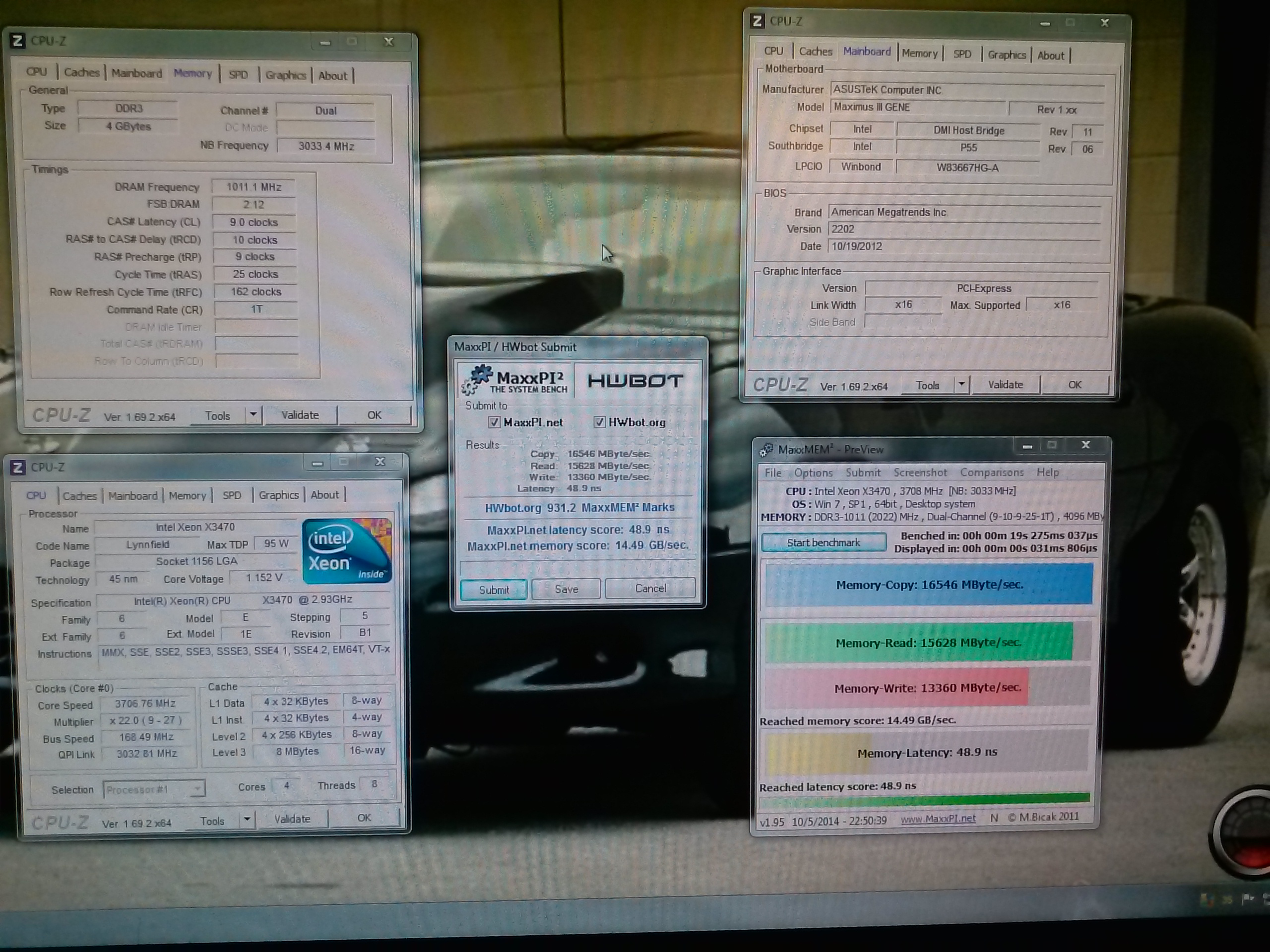Toggle the HWbot.org submit checkbox
1270x952 pixels.
(599, 422)
